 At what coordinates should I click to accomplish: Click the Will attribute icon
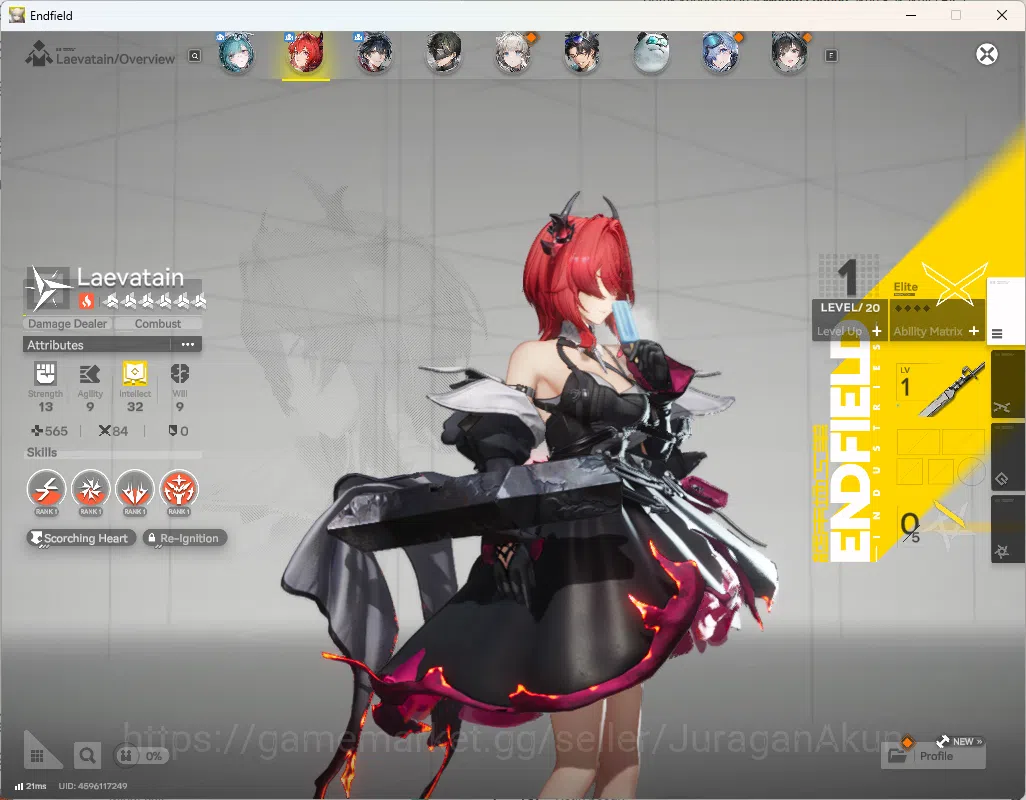180,374
